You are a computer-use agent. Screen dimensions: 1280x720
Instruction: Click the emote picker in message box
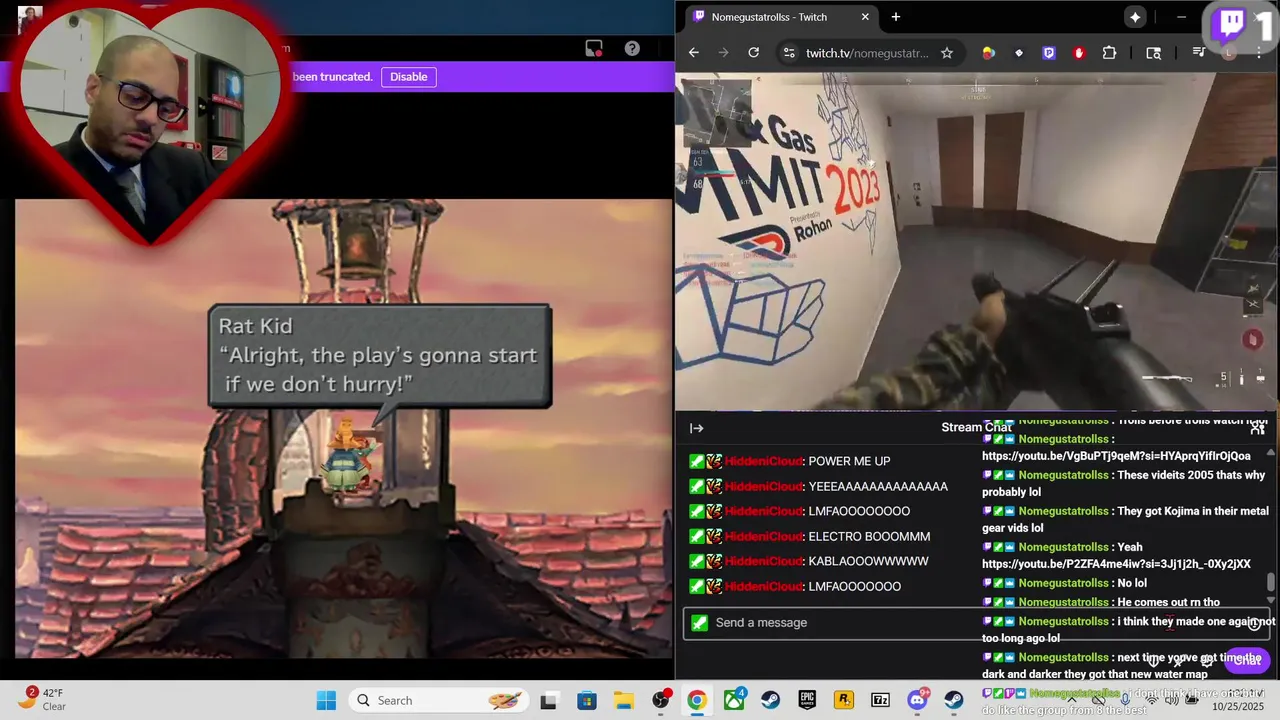click(1255, 623)
